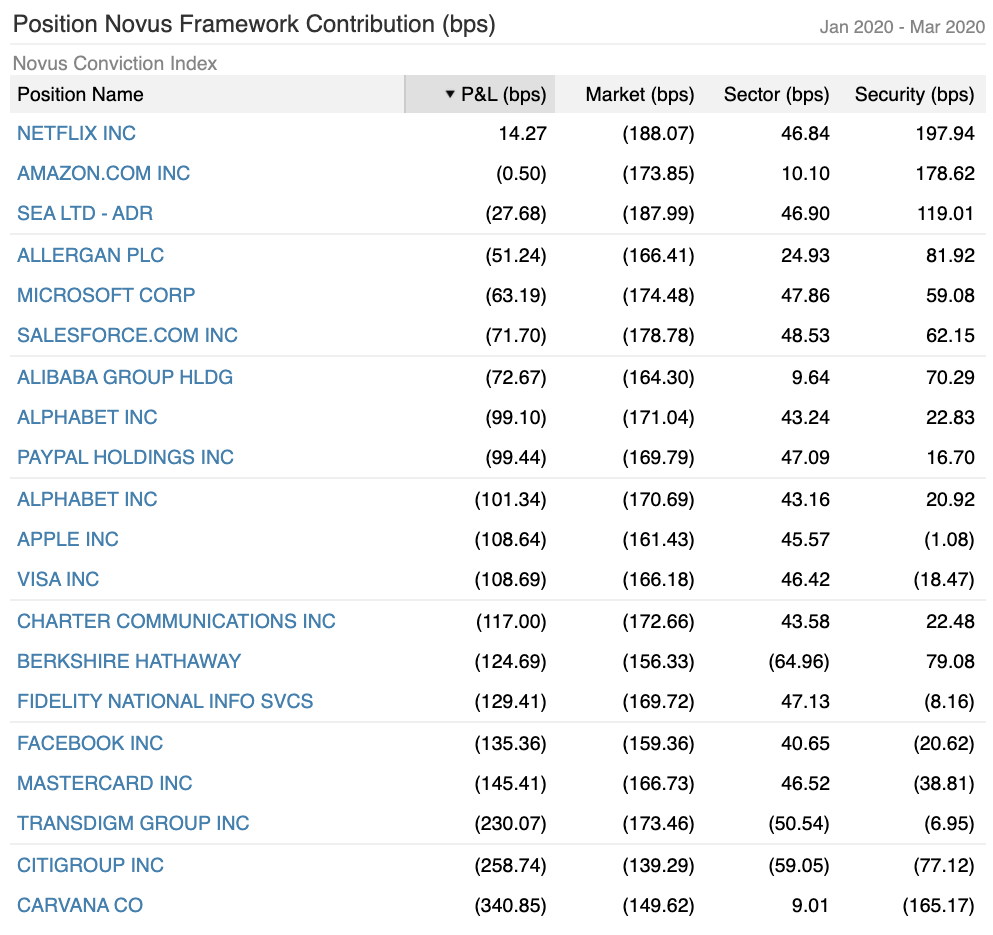Screen dimensions: 993x935
Task: Select the ALIBABA GROUP HLDG link
Action: point(125,378)
